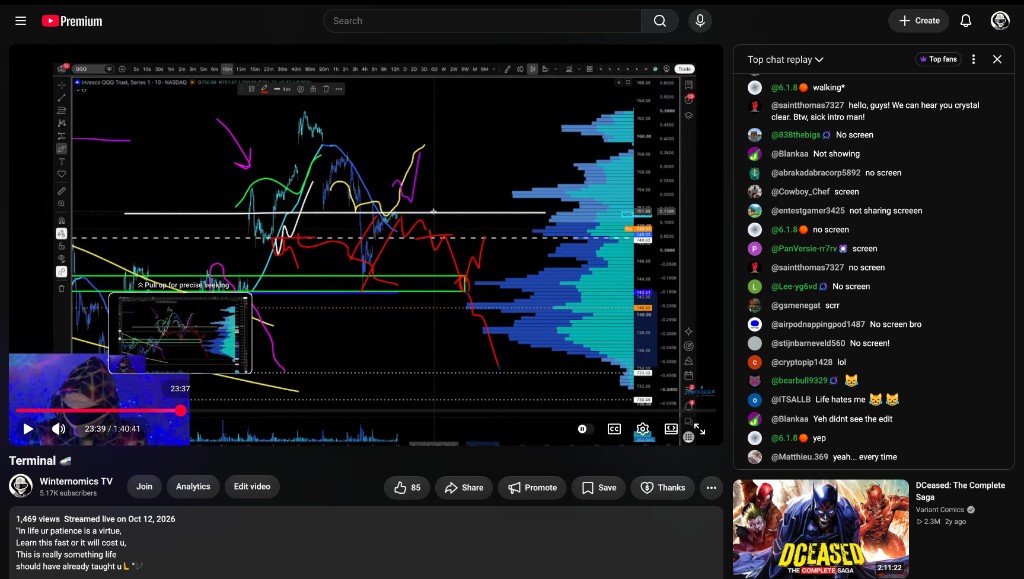The image size is (1024, 579).
Task: Click the walking* chat message
Action: click(x=874, y=87)
